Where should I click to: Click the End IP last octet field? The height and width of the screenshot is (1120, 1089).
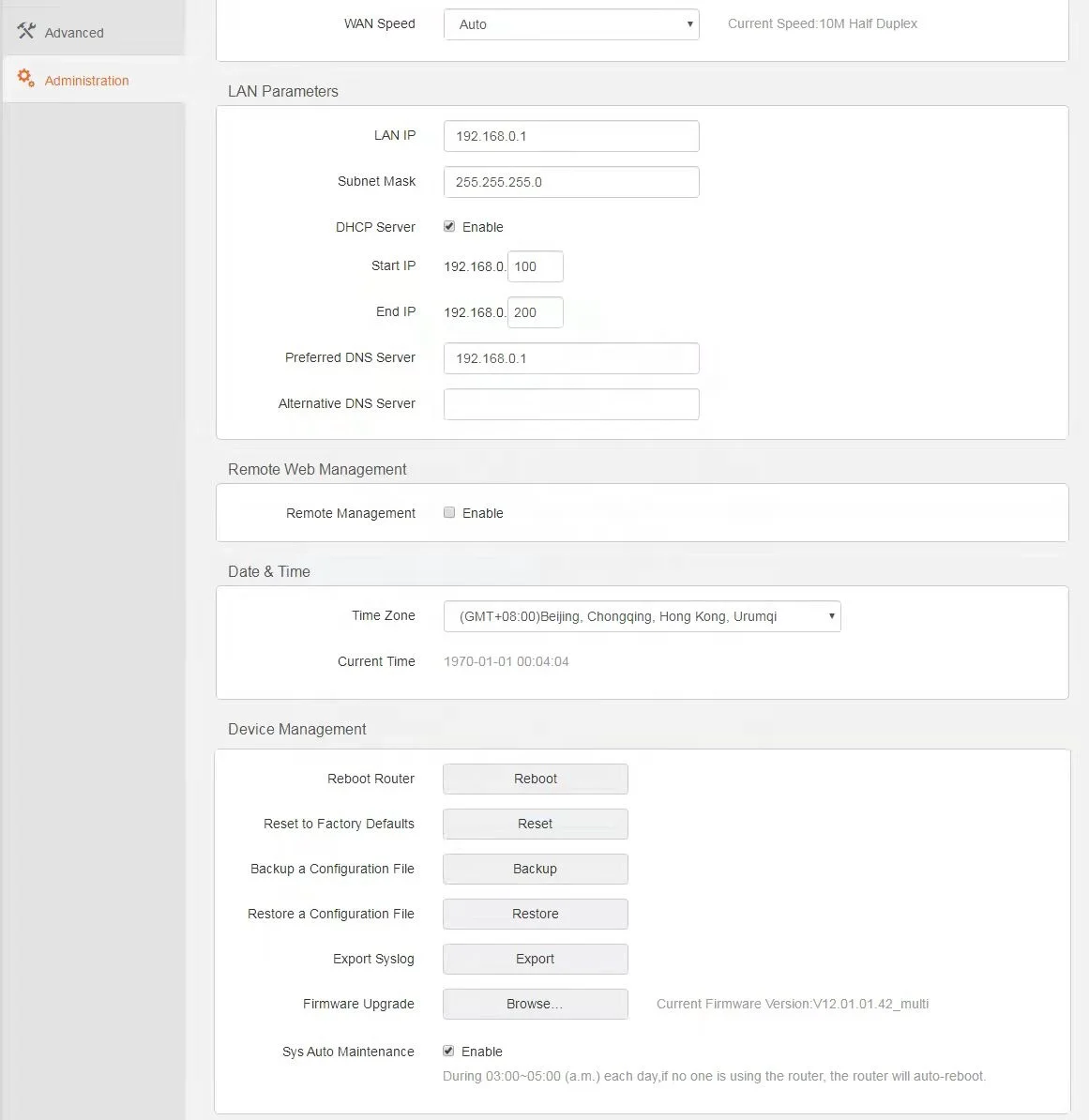point(536,312)
